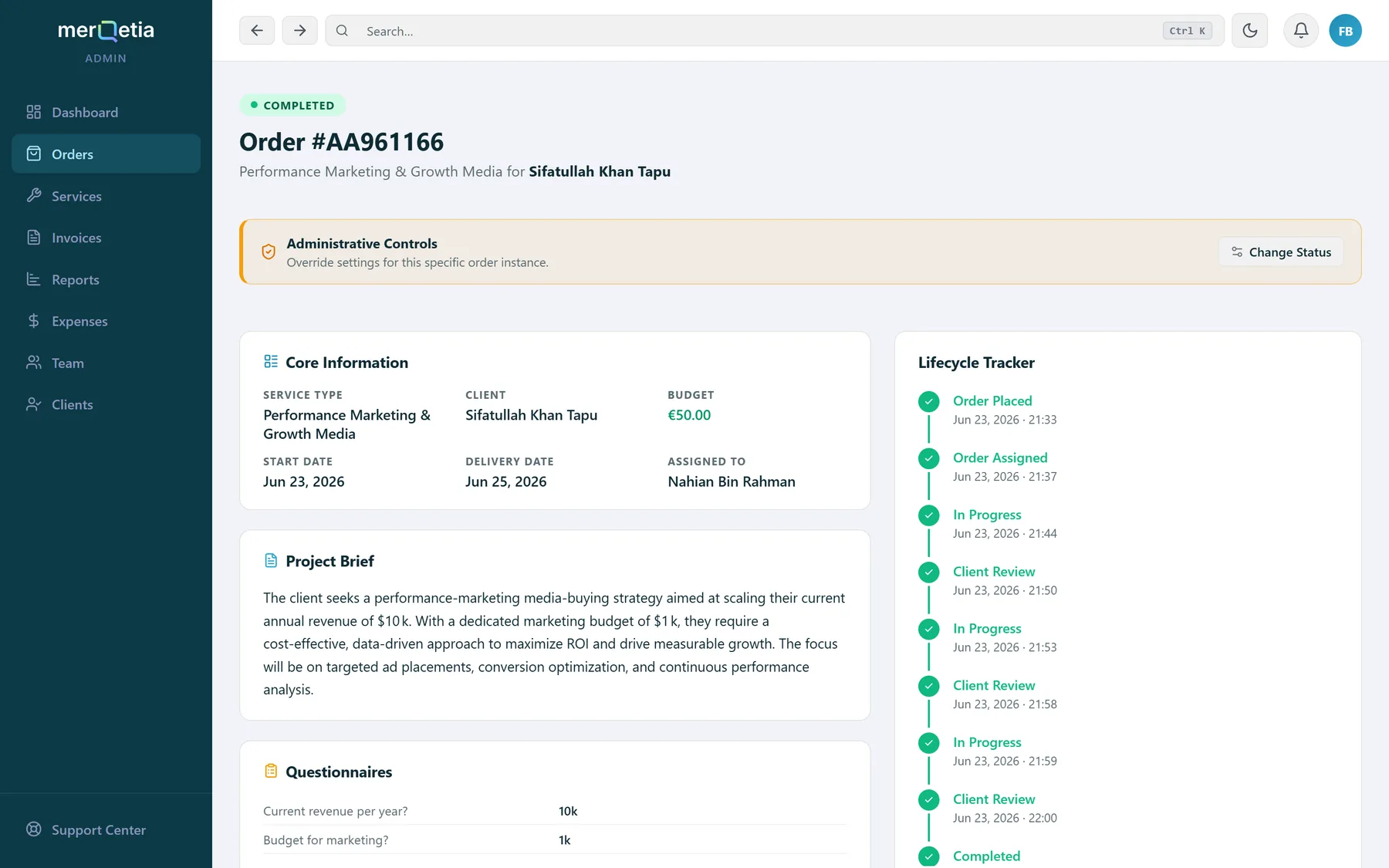
Task: Click the Clients user-check icon
Action: pos(33,404)
